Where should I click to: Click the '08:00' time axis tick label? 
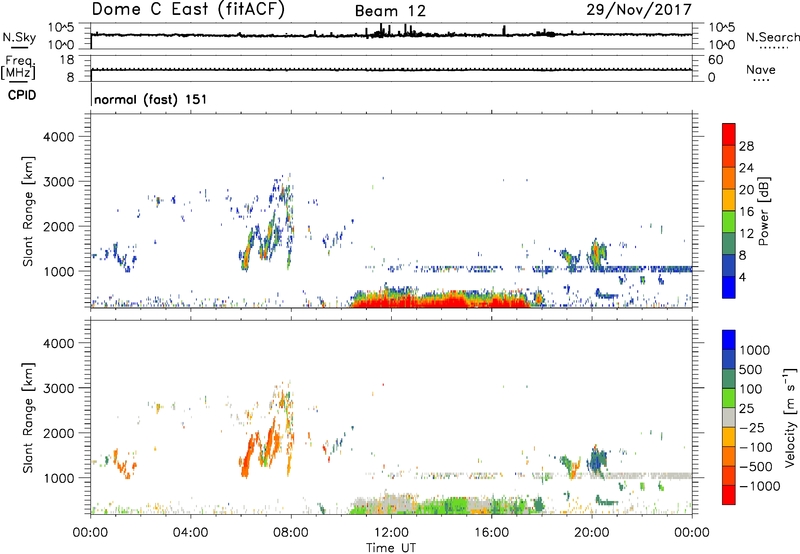point(290,533)
